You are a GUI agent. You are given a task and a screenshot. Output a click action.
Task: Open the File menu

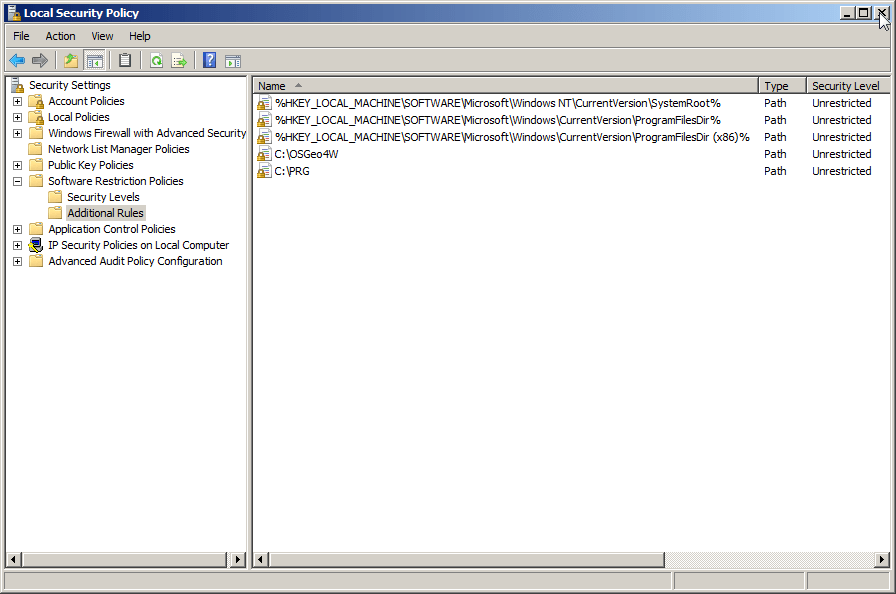pyautogui.click(x=21, y=36)
